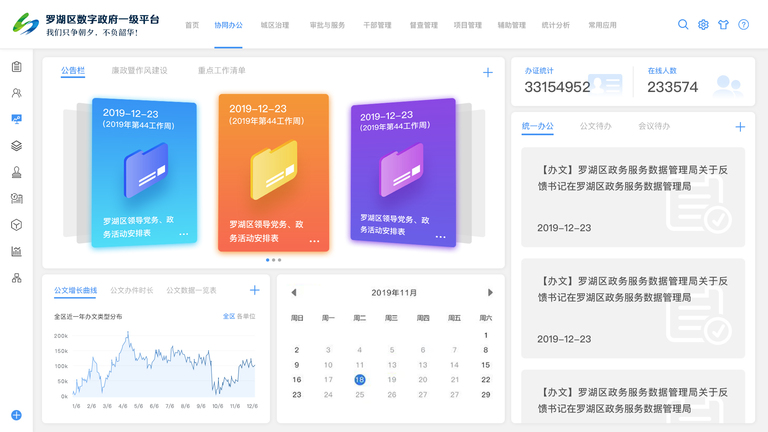Switch to 廉政暨作风建设 tab

(140, 71)
